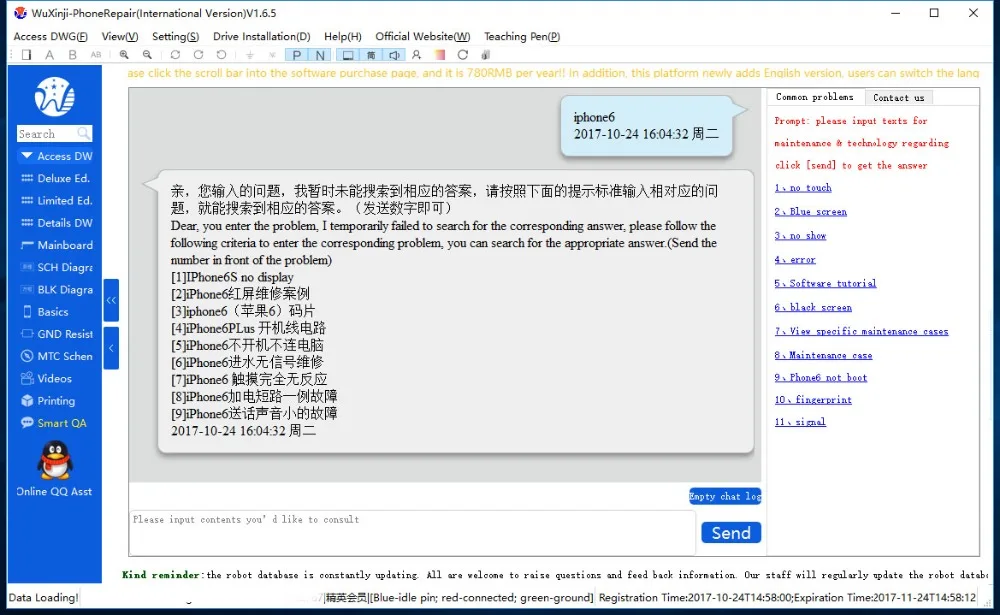1000x615 pixels.
Task: Click the '6、black screen' link
Action: (813, 308)
